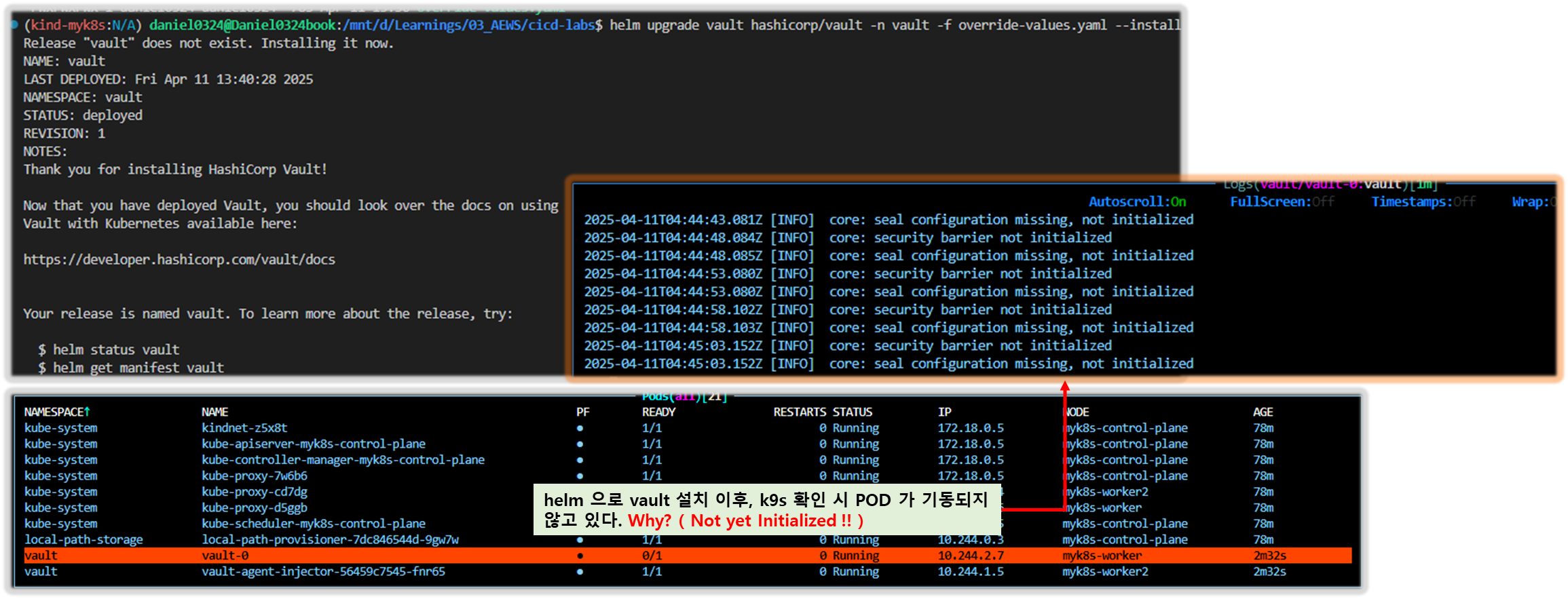
Task: Click the IP address 10.244.0.3
Action: click(971, 539)
